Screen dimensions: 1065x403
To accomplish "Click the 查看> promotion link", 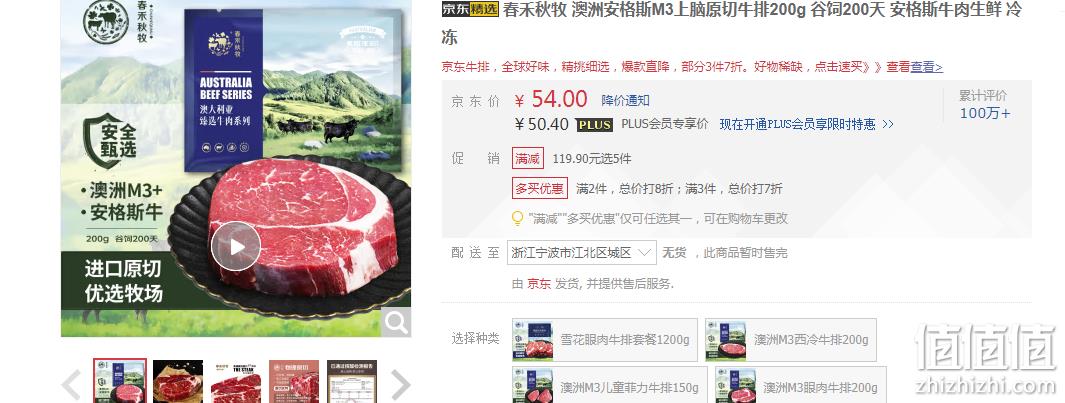I will pyautogui.click(x=926, y=67).
